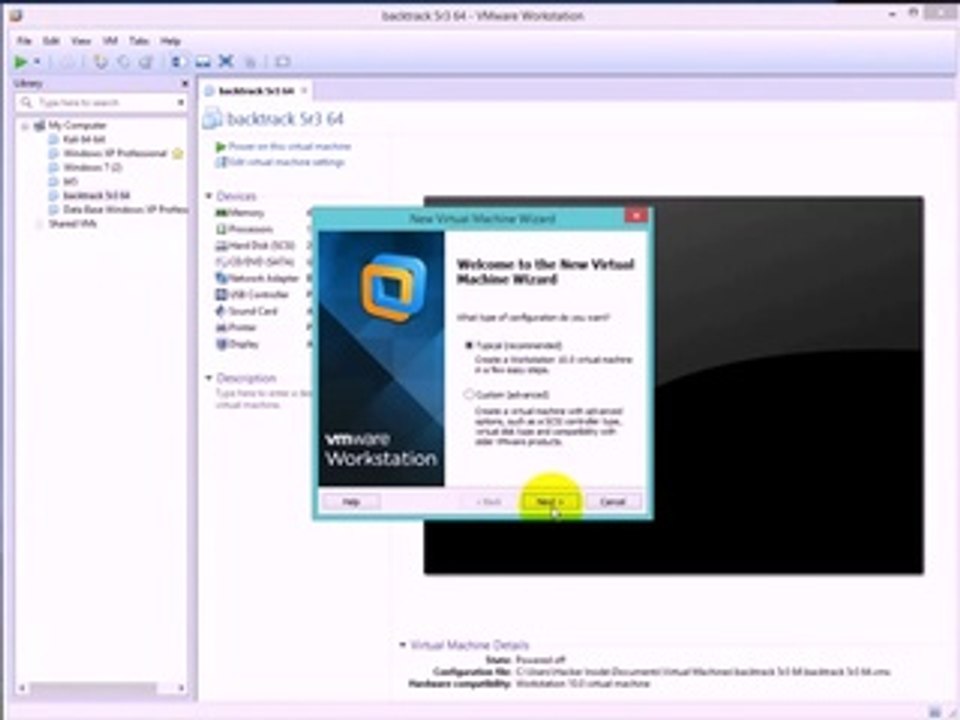Select Windows XP Professional in the Library
The width and height of the screenshot is (960, 720).
(x=114, y=153)
